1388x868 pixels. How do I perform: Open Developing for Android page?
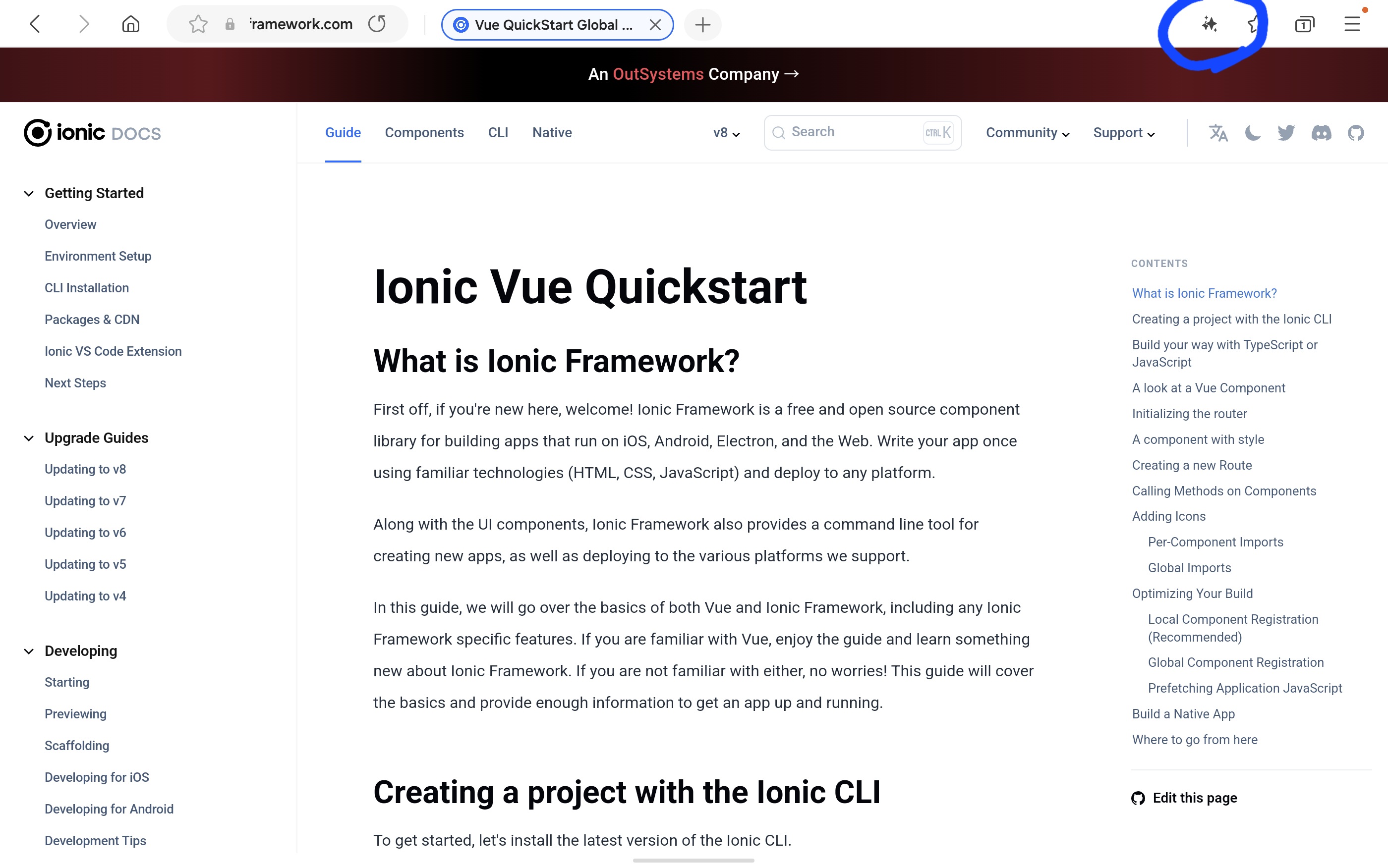tap(109, 809)
